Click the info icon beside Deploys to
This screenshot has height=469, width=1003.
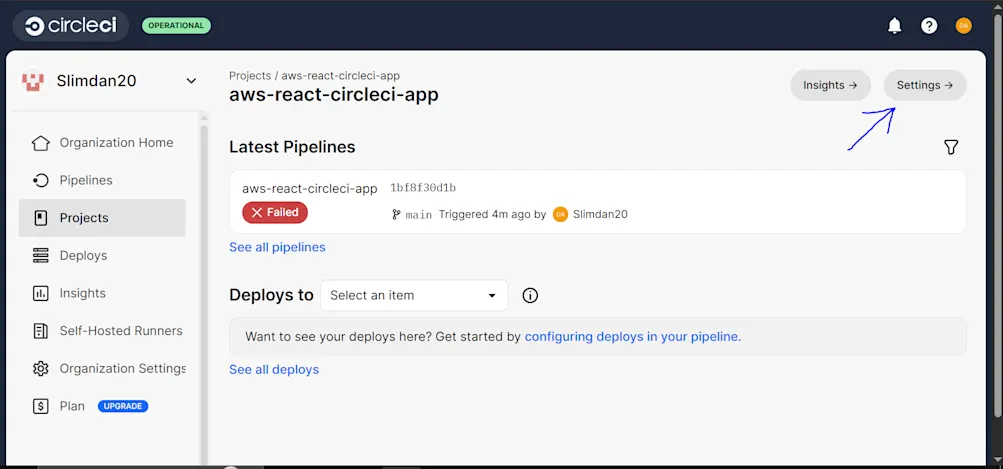point(530,295)
